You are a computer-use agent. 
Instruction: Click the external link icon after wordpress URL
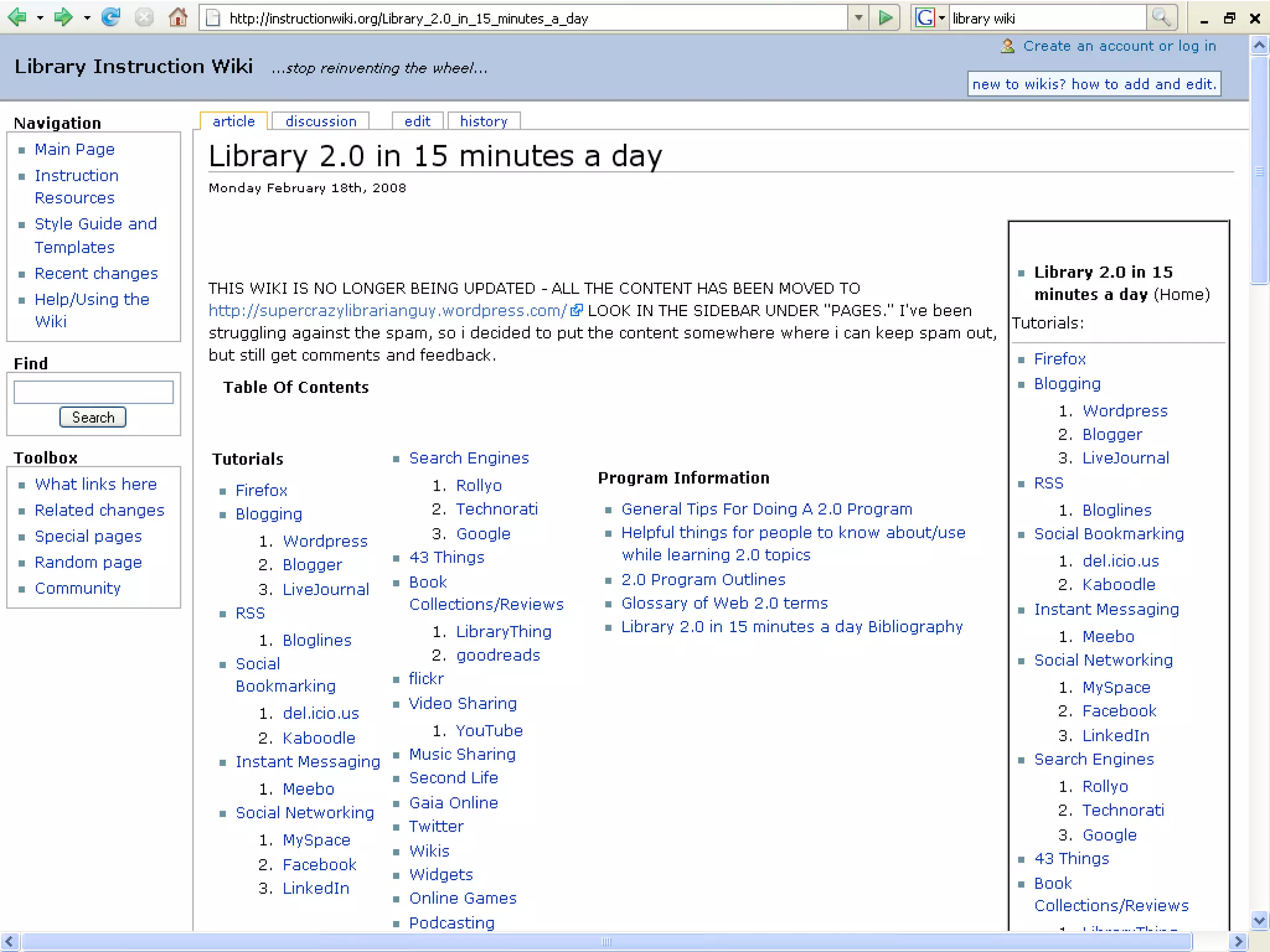click(x=576, y=310)
